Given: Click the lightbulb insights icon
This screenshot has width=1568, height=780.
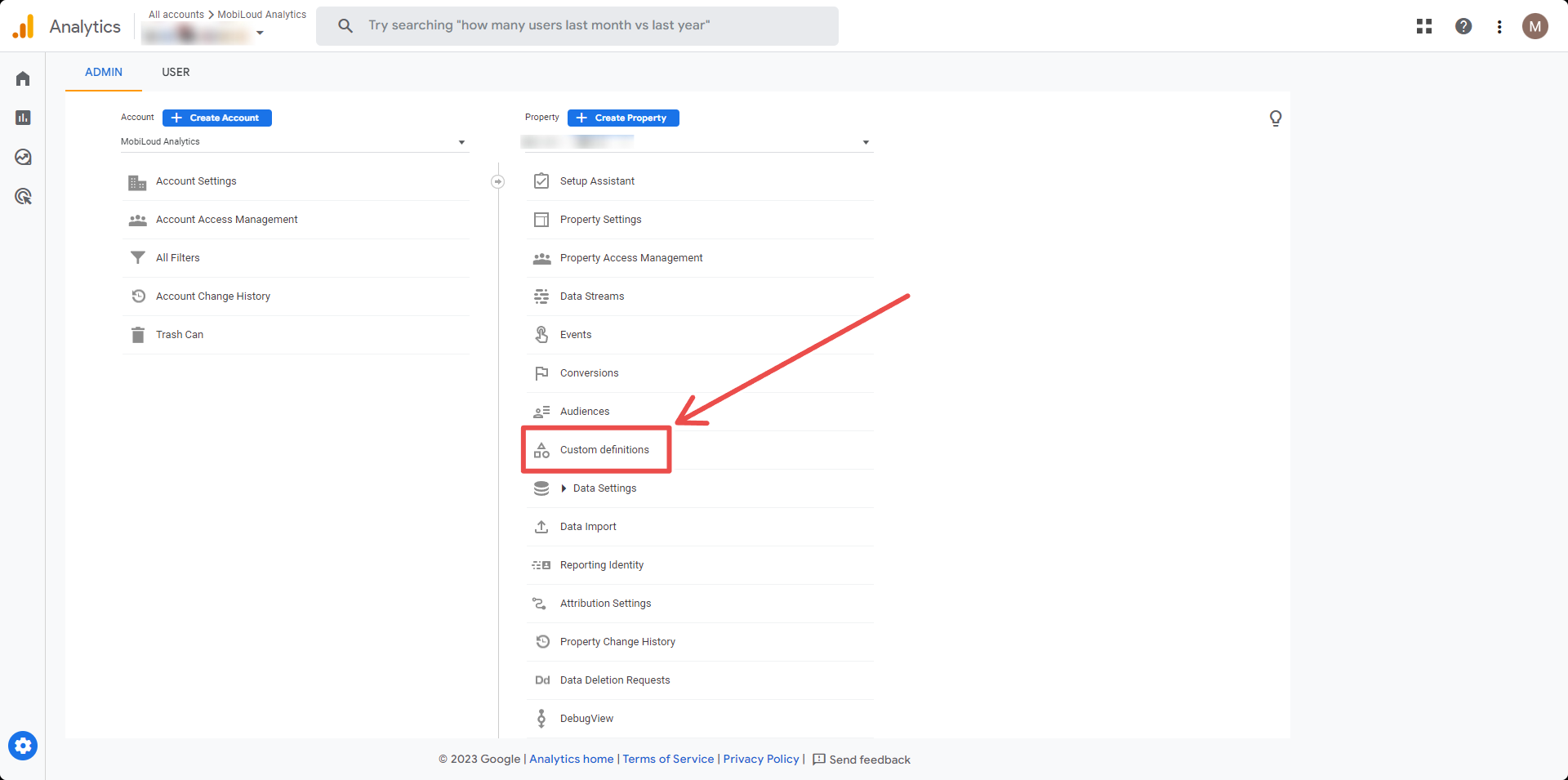Looking at the screenshot, I should coord(1276,118).
